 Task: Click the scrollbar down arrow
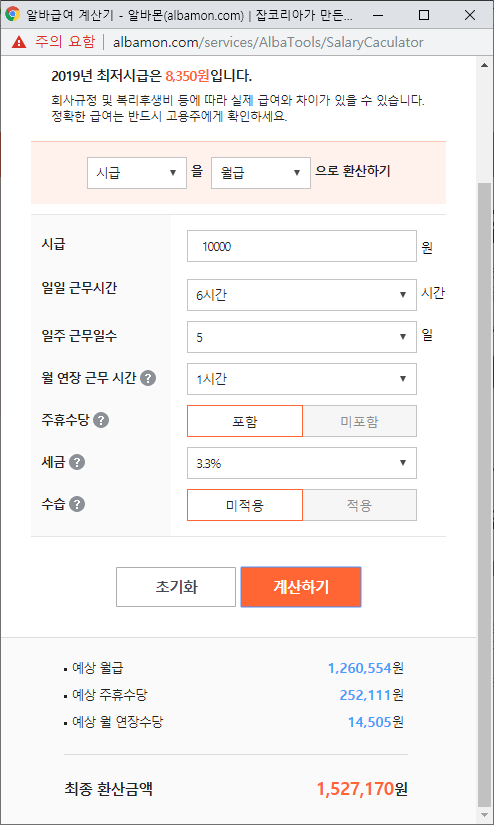(x=484, y=814)
